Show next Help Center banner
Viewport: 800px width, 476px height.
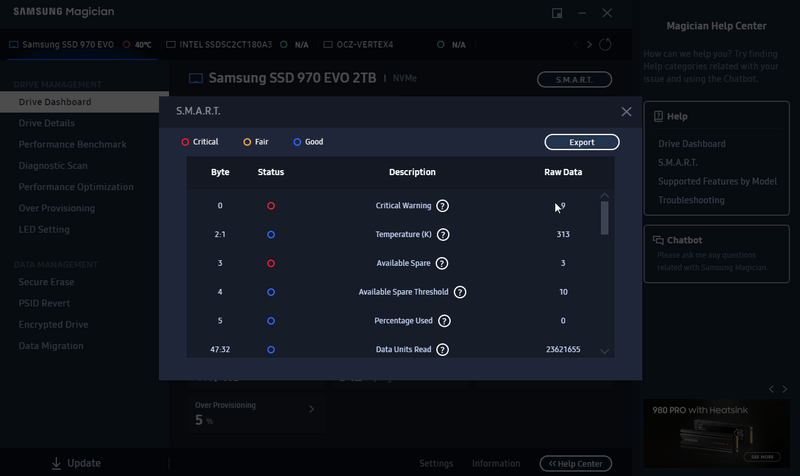coord(785,389)
